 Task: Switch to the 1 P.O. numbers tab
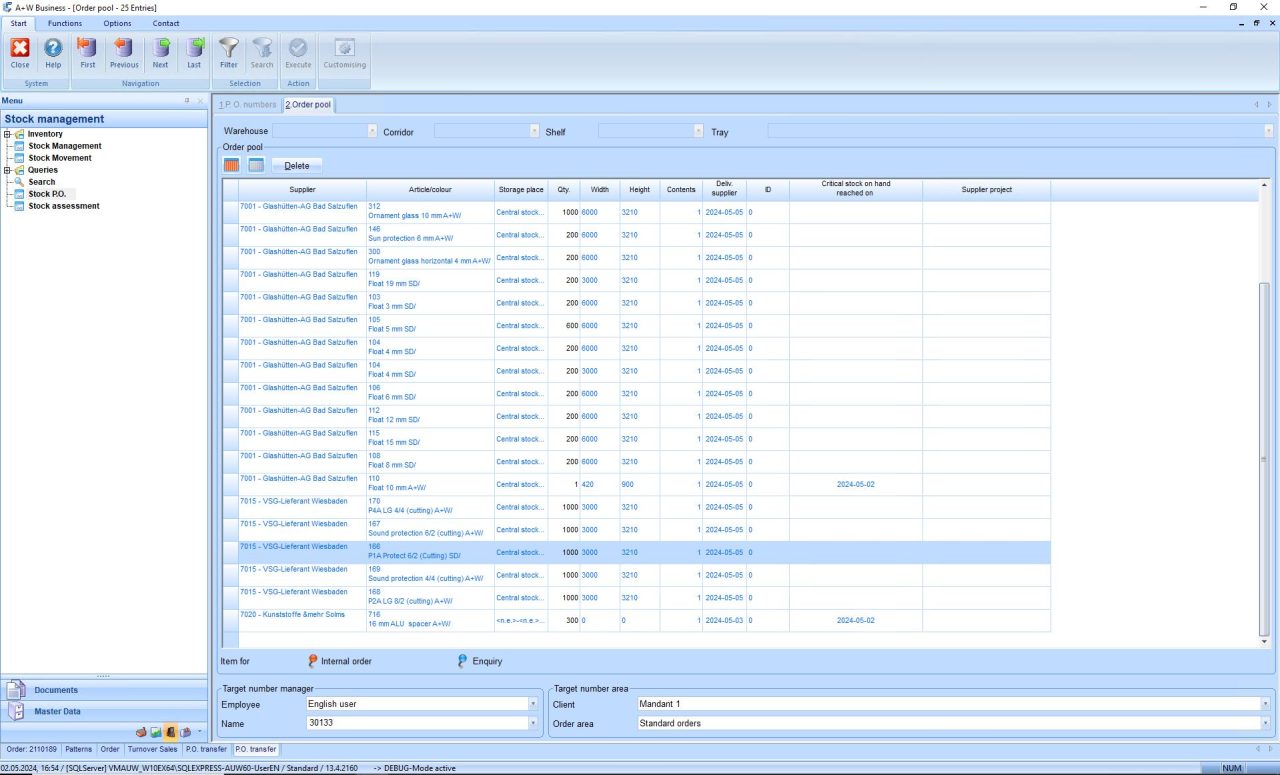(248, 104)
